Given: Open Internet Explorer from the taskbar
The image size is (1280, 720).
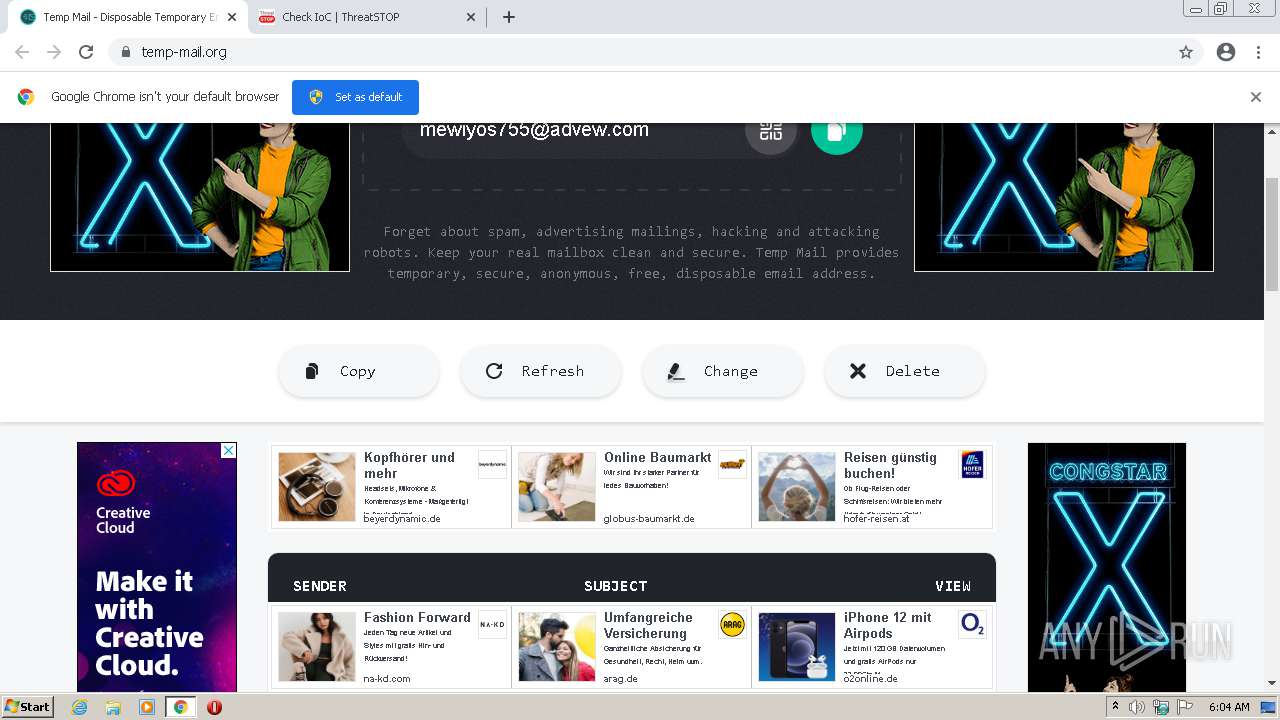Looking at the screenshot, I should 79,707.
